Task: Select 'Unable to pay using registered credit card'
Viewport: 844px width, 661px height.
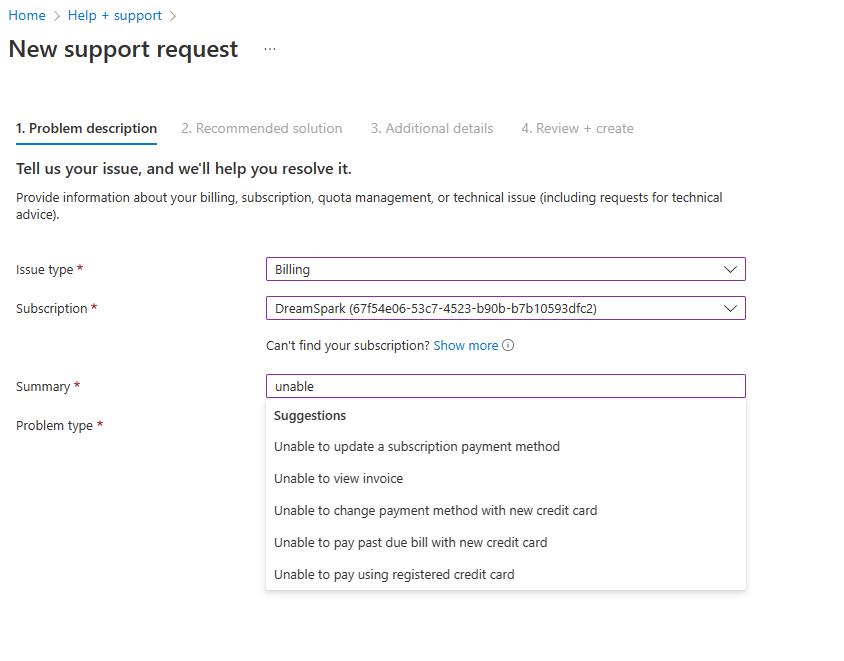Action: pos(394,575)
